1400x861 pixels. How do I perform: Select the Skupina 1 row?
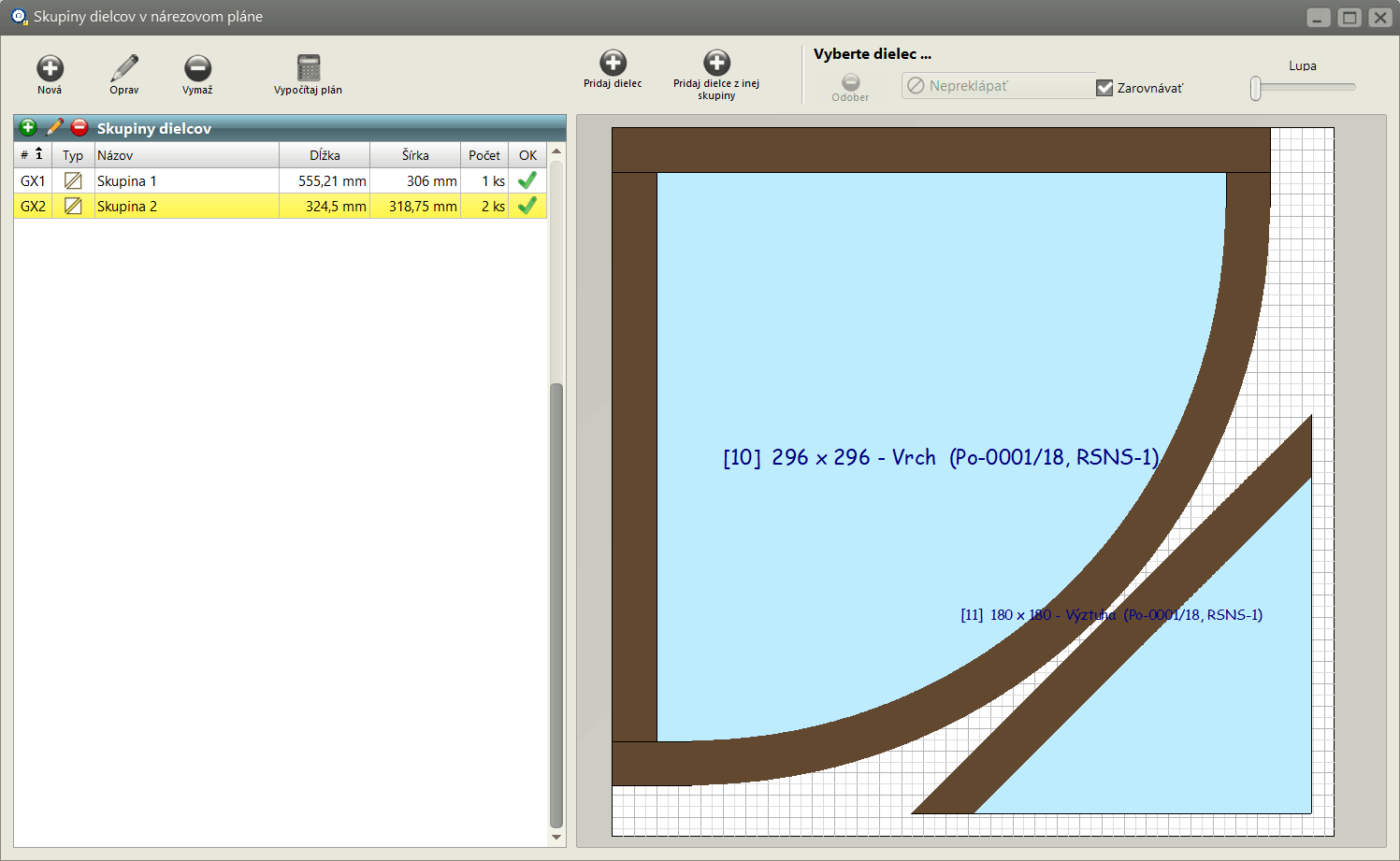pos(187,181)
